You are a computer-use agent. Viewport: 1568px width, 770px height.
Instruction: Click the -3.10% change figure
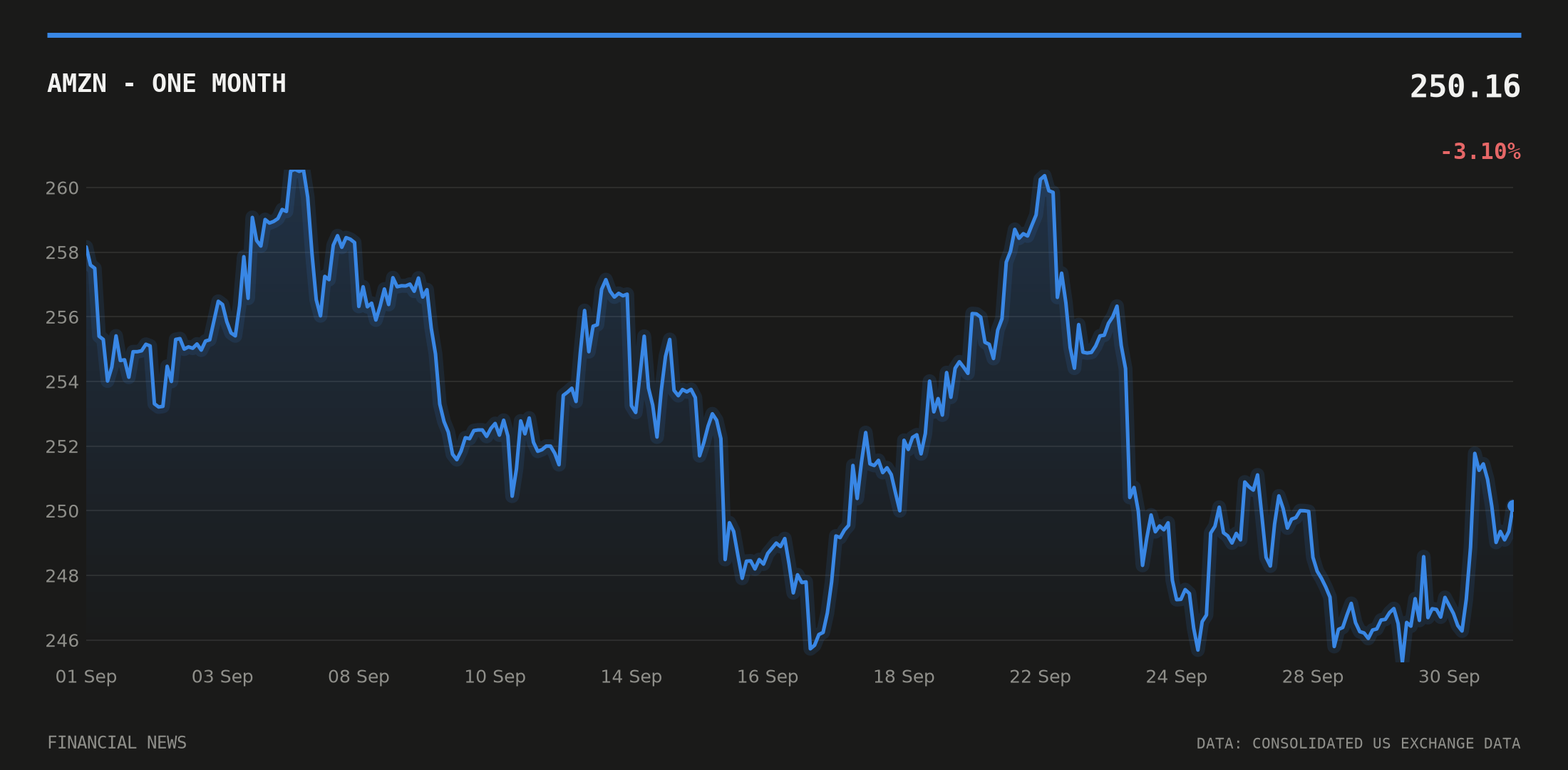[1480, 152]
